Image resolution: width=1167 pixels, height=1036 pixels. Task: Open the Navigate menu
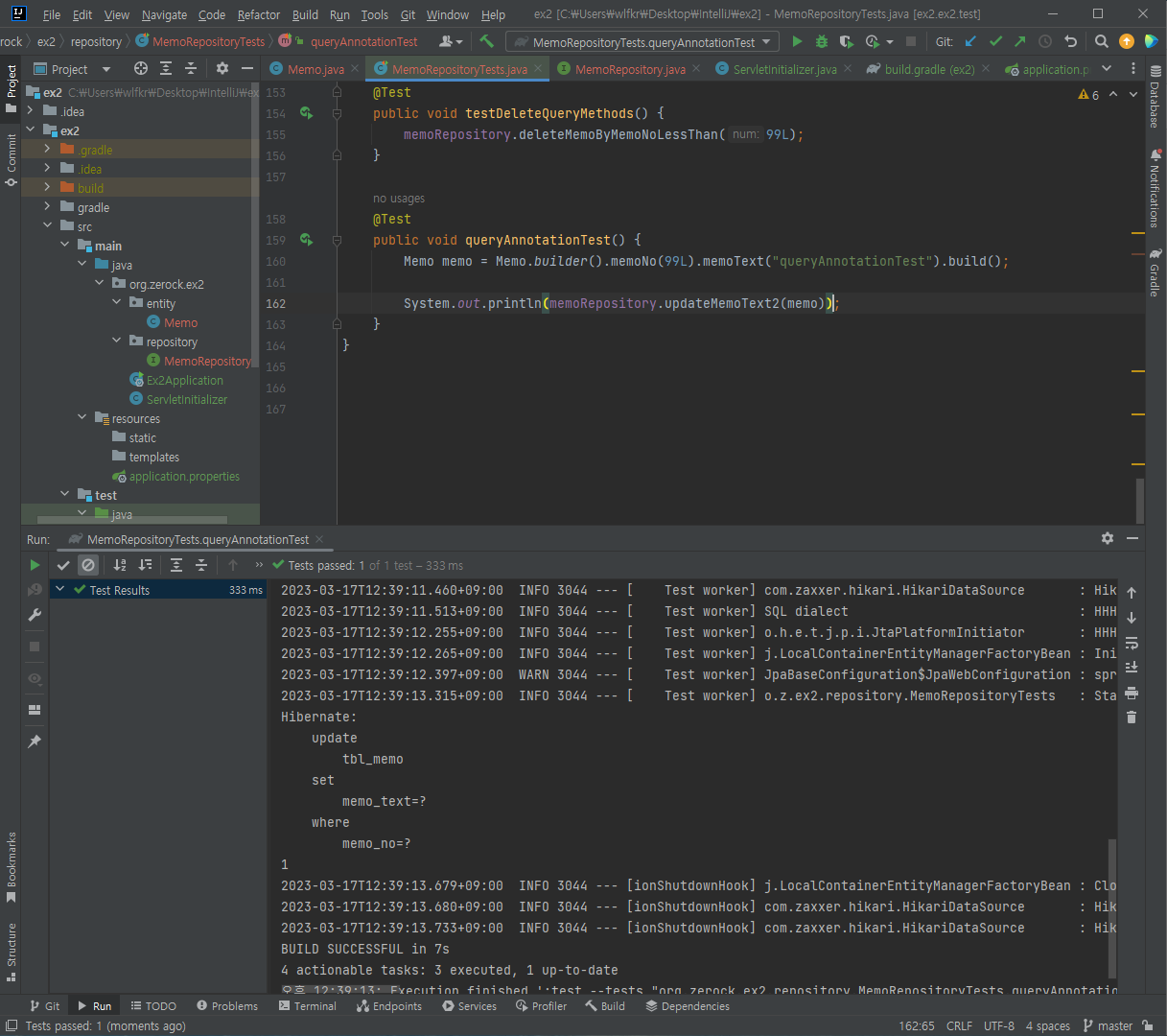pyautogui.click(x=164, y=14)
